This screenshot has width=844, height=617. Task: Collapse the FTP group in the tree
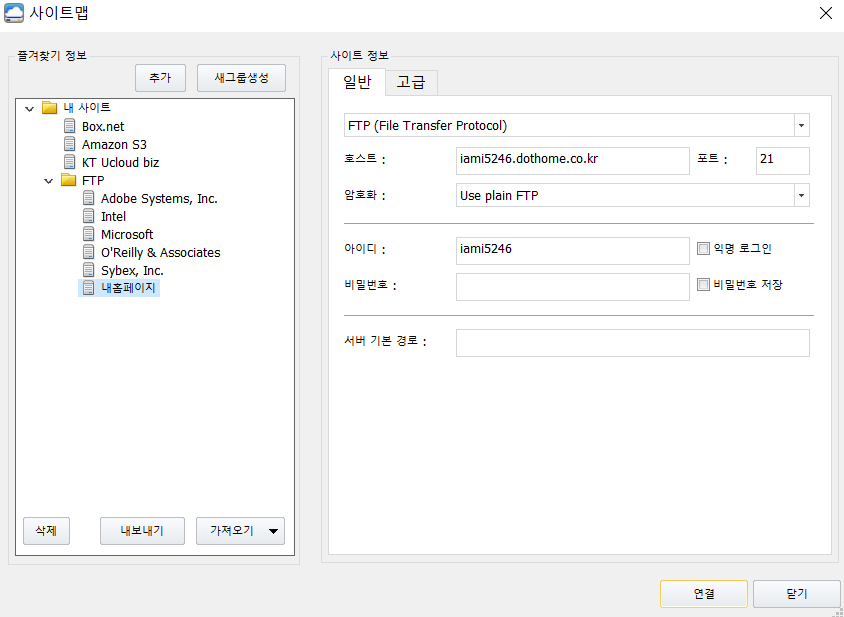click(x=49, y=180)
